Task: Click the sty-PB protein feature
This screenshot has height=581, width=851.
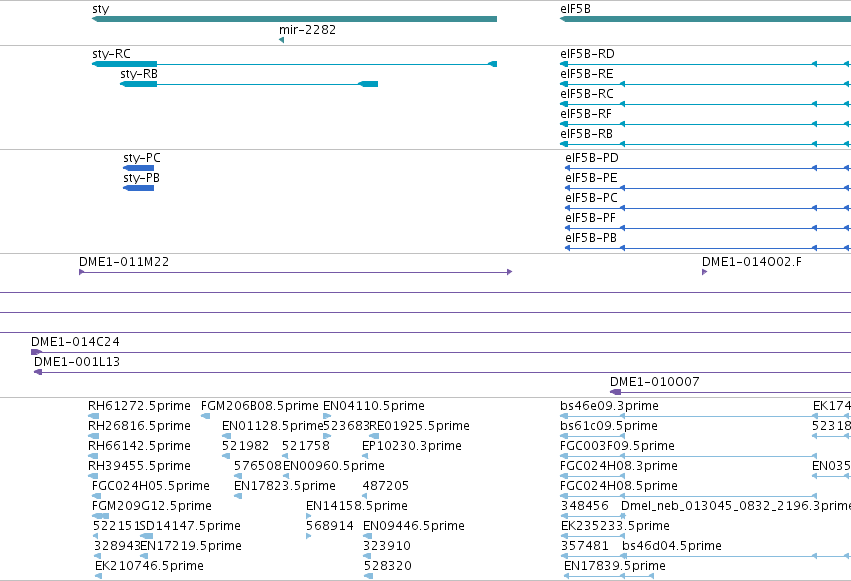Action: pos(138,188)
